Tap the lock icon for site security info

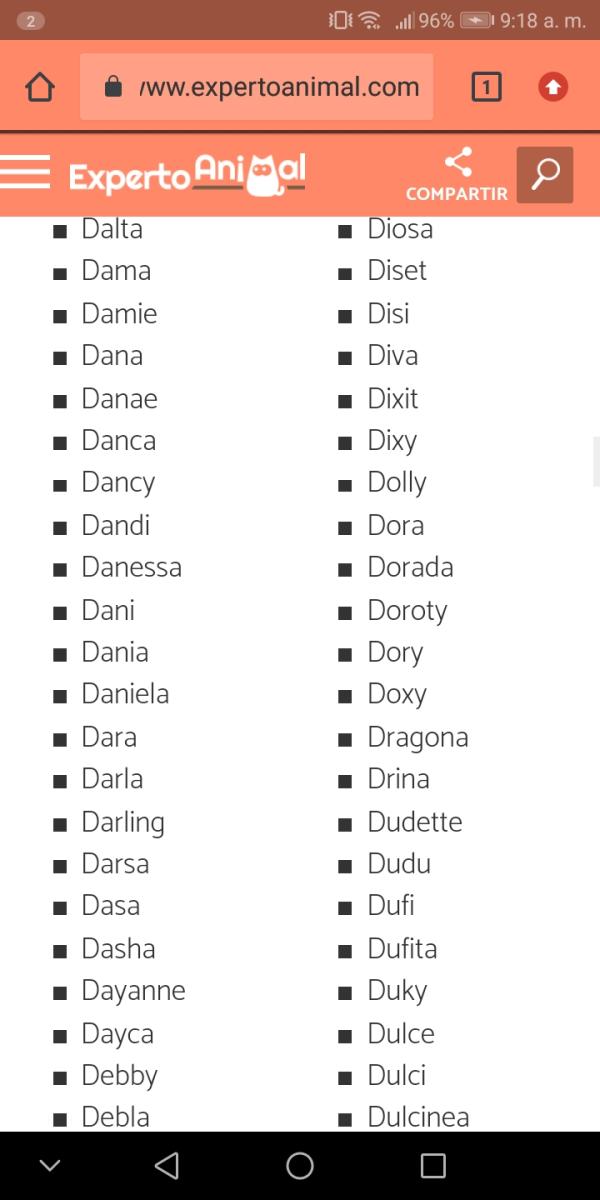pos(113,87)
